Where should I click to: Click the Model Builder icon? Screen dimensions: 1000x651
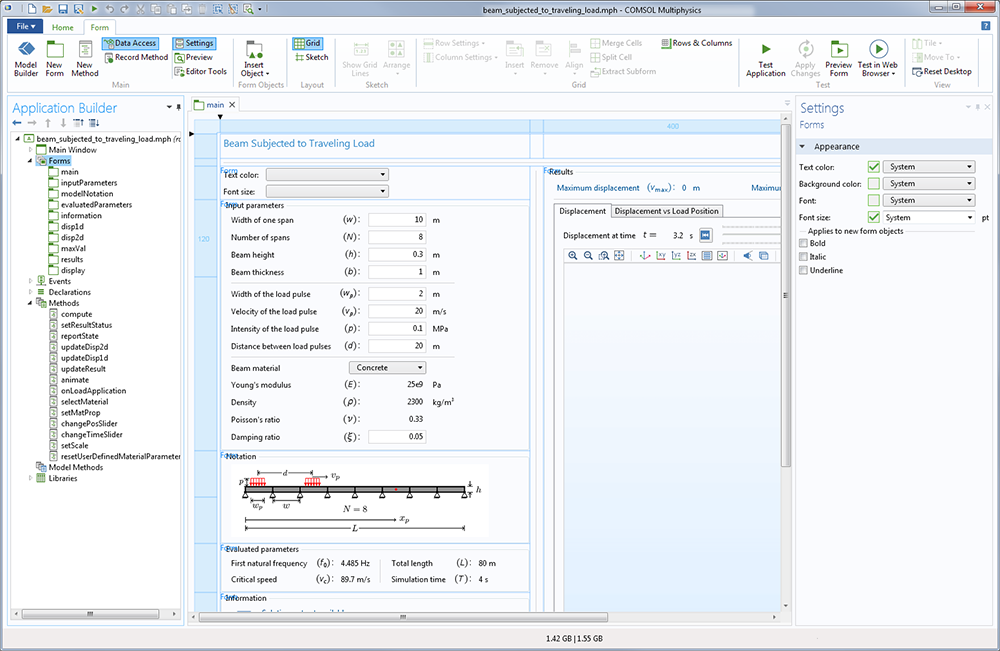(x=26, y=58)
